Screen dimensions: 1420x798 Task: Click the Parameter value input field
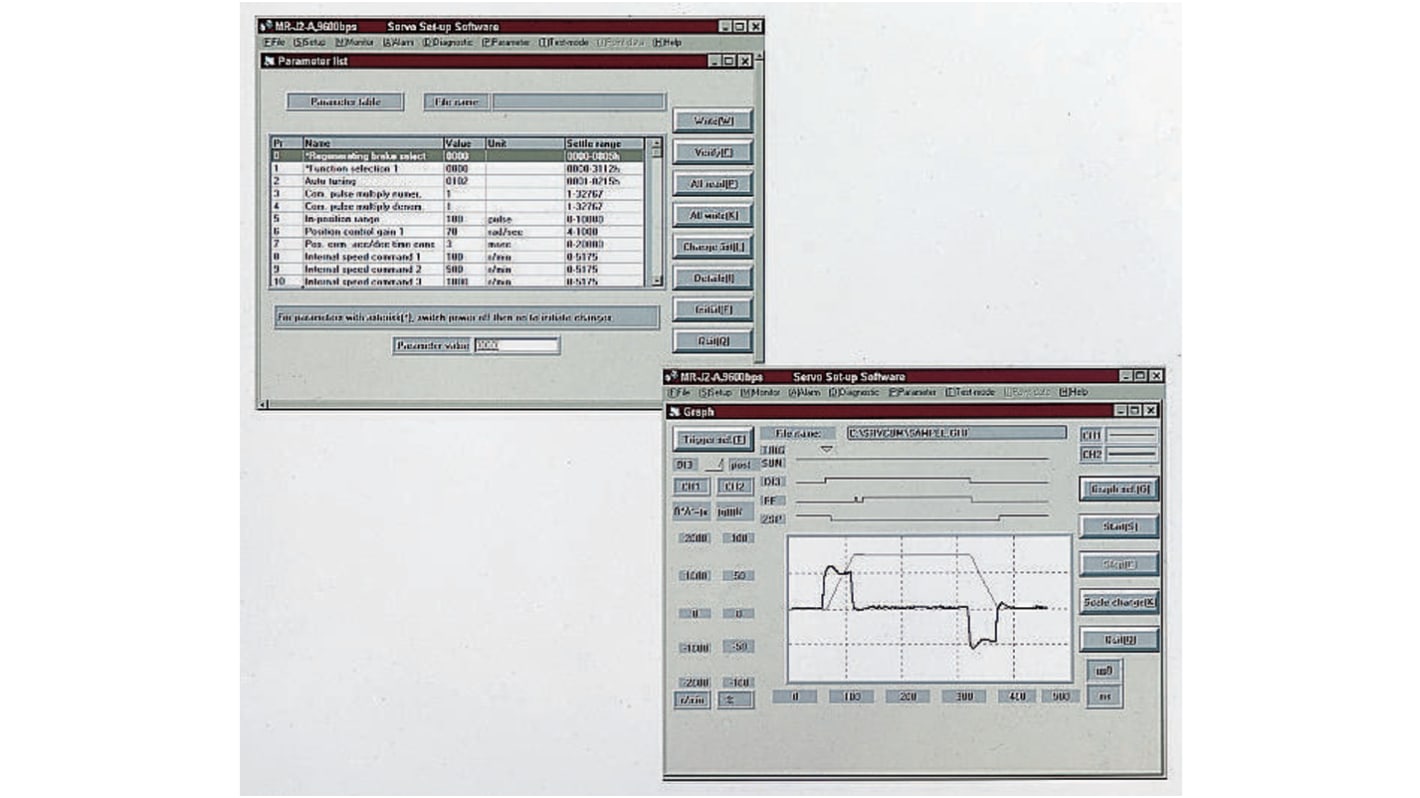click(516, 345)
